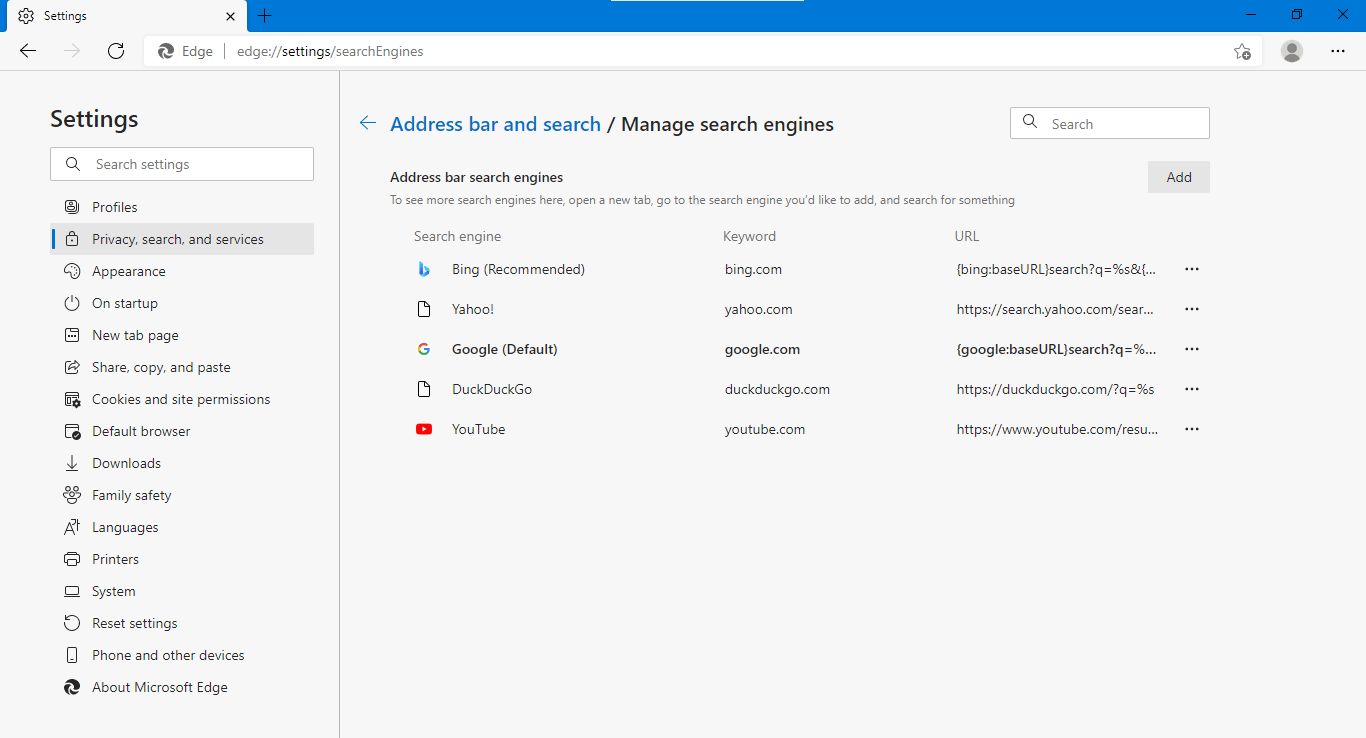Click the Yahoo! page icon

[x=424, y=309]
